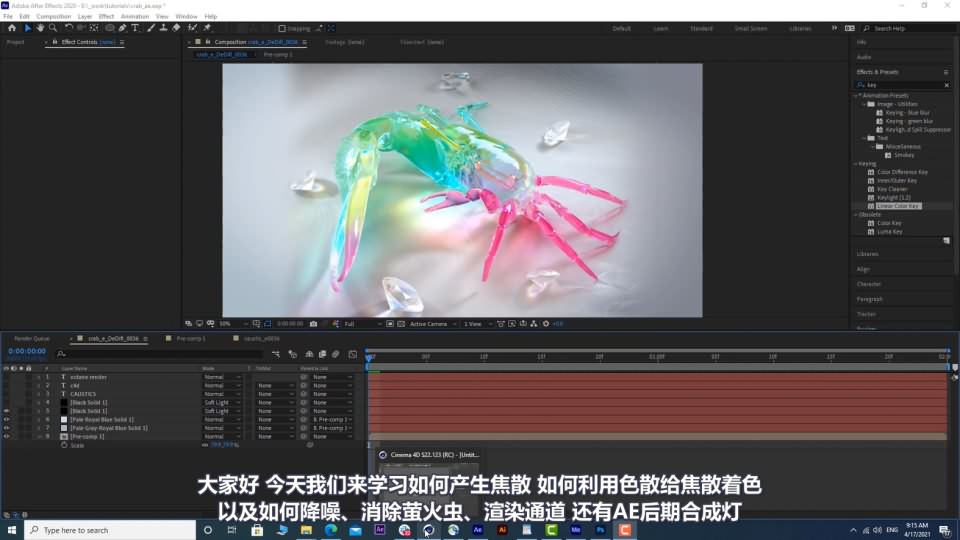960x540 pixels.
Task: Open track matte dropdown for CAUSTICS layer
Action: [x=275, y=394]
